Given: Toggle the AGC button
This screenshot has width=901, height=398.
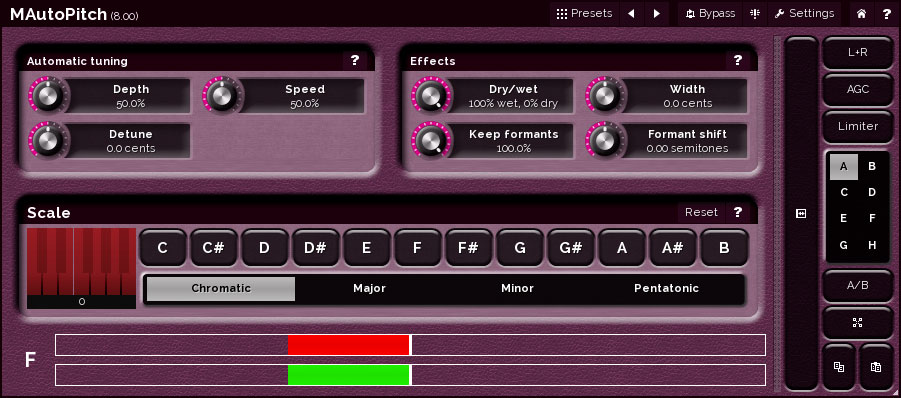Looking at the screenshot, I should point(857,89).
